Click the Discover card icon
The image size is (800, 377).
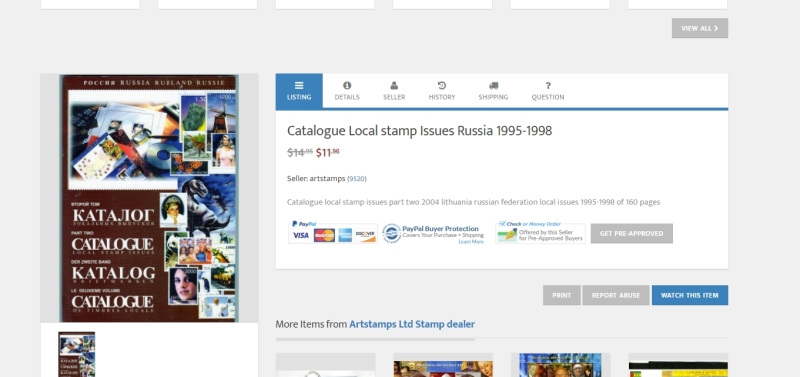(365, 235)
